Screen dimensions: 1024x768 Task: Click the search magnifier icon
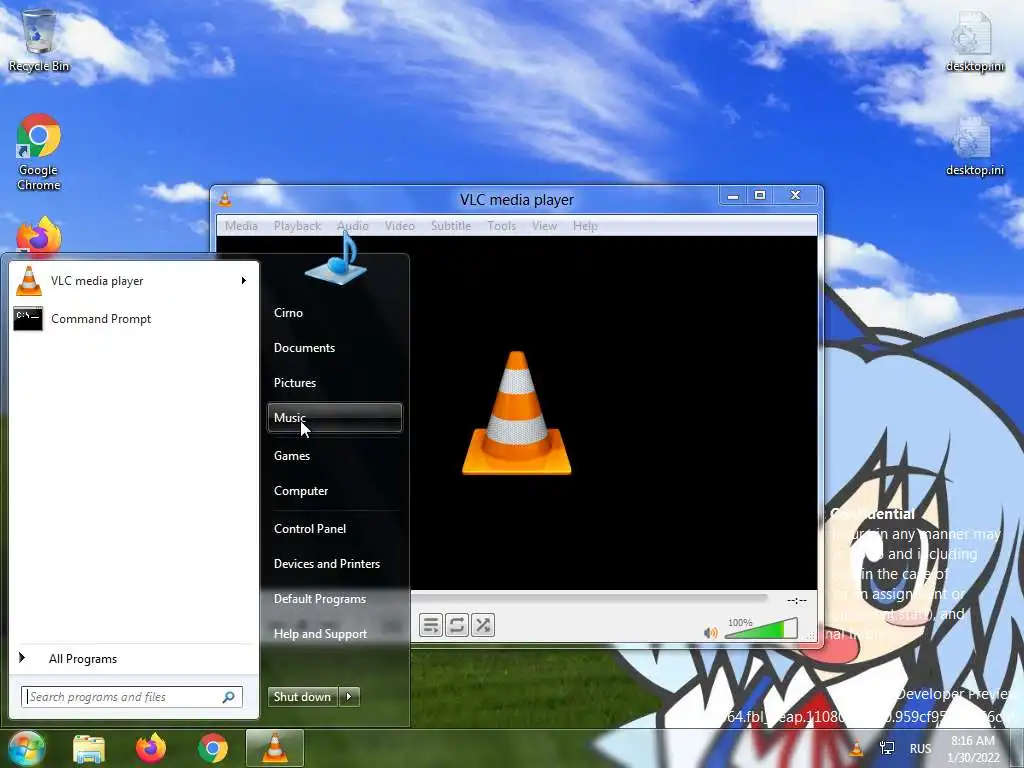pyautogui.click(x=229, y=697)
